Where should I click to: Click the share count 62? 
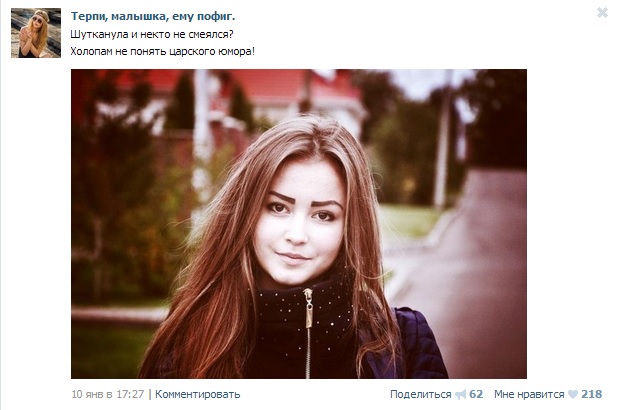(476, 394)
